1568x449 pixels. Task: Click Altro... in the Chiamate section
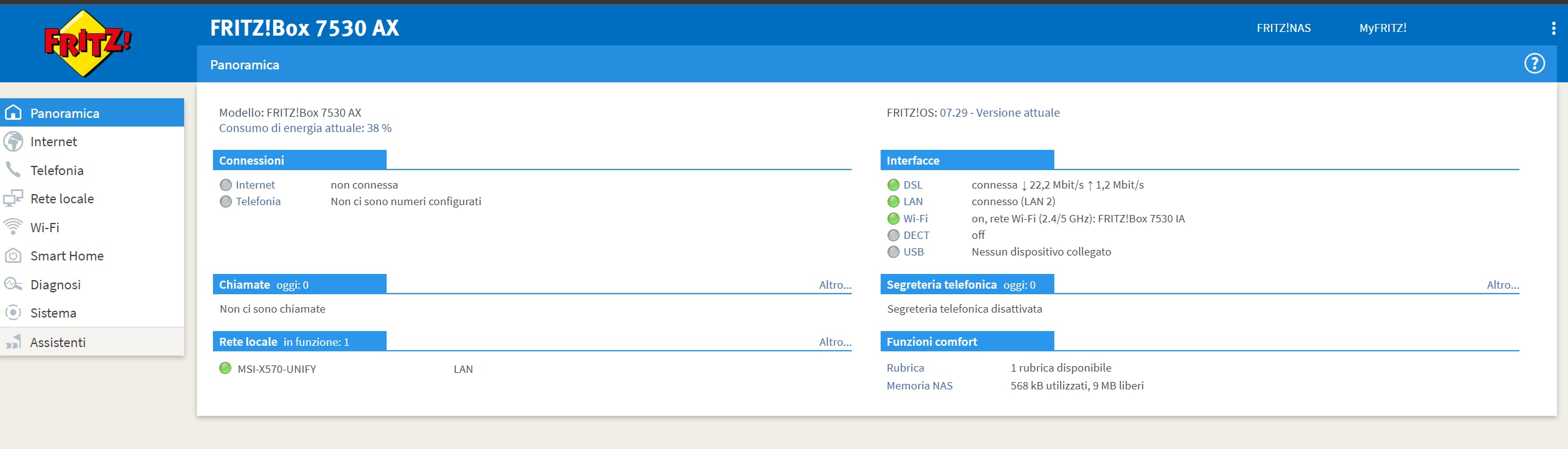pyautogui.click(x=835, y=284)
